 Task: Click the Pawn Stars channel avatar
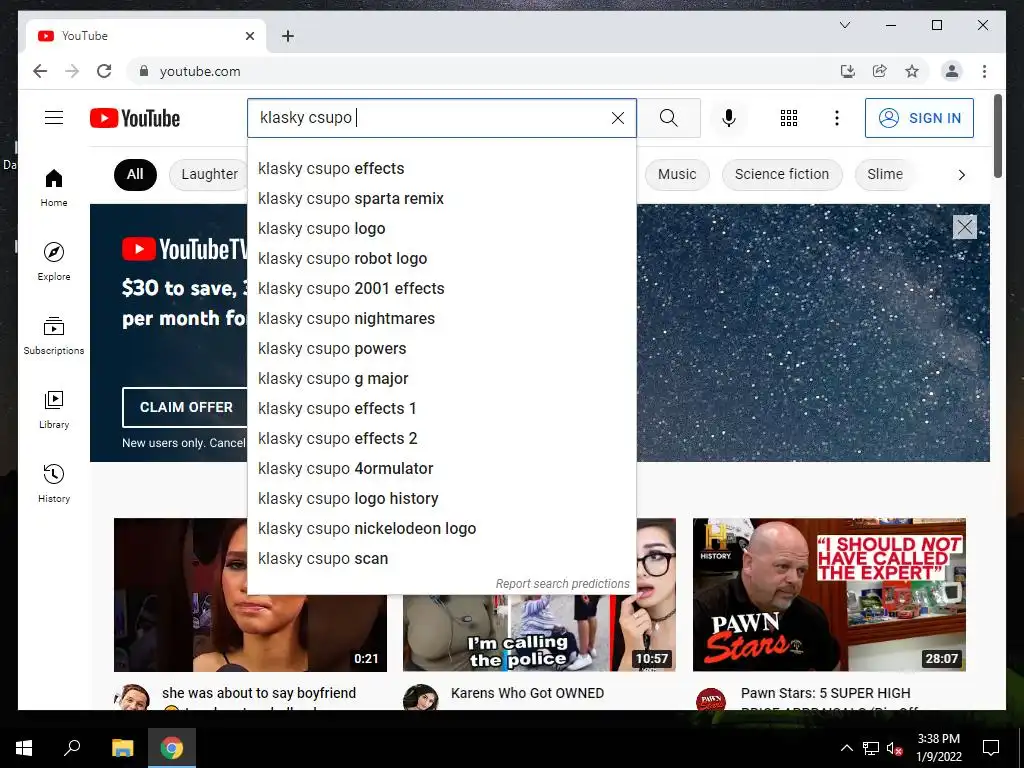click(x=711, y=700)
